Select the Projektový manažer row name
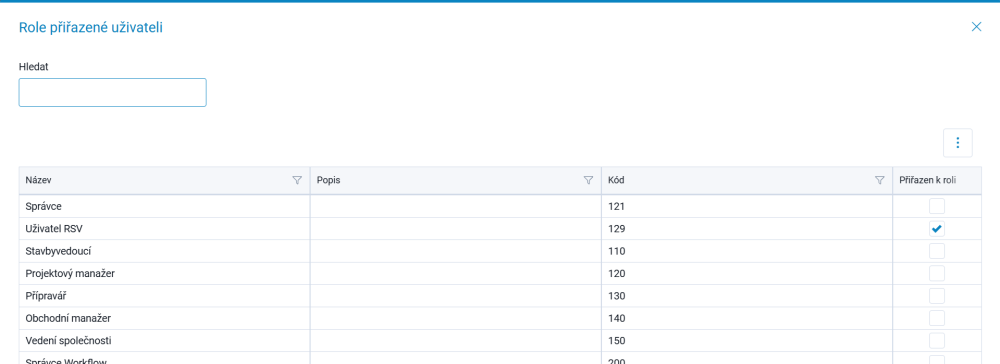The width and height of the screenshot is (1000, 364). (x=70, y=273)
